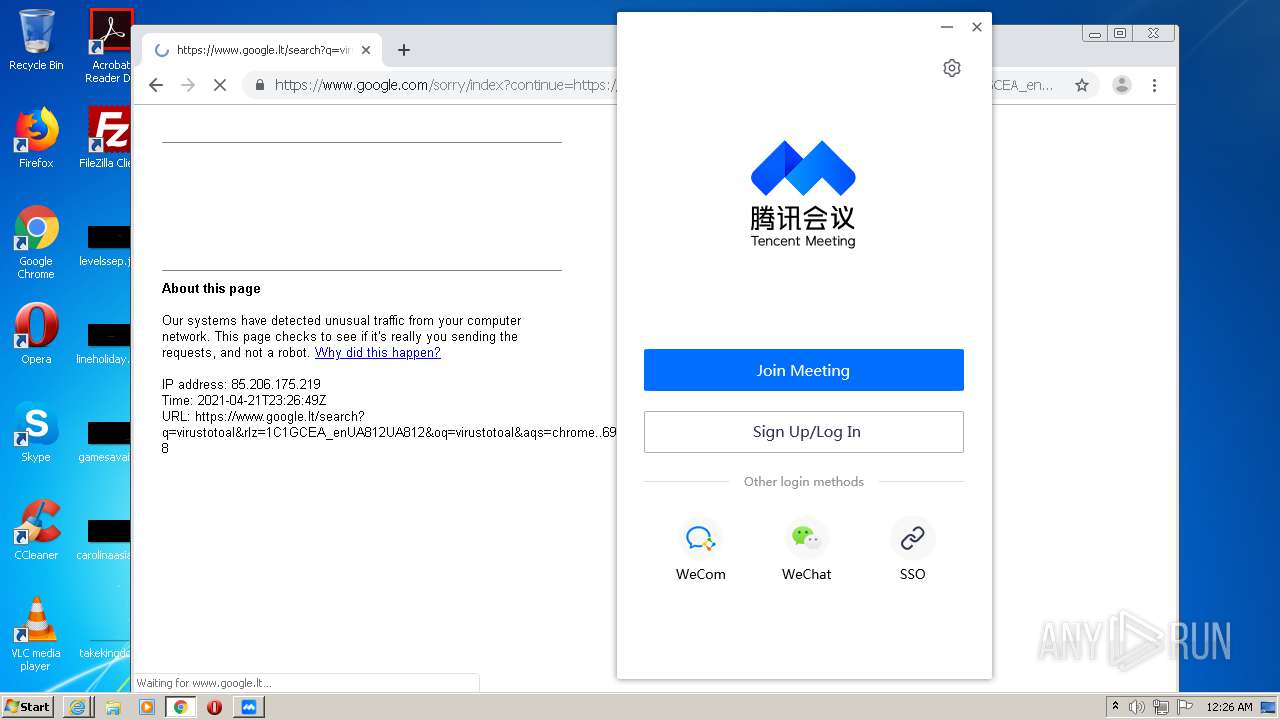Click the 12:26 AM taskbar clock

coord(1229,707)
